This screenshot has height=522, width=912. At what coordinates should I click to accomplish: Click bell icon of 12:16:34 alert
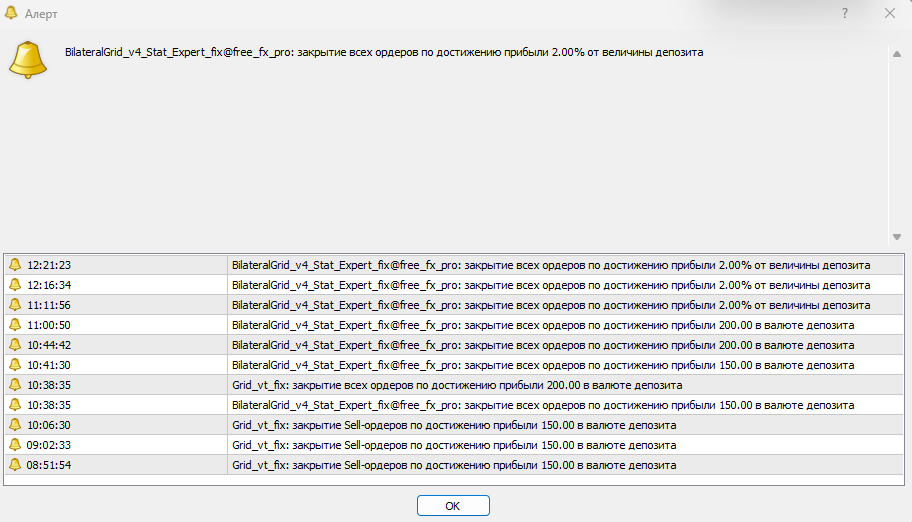15,285
